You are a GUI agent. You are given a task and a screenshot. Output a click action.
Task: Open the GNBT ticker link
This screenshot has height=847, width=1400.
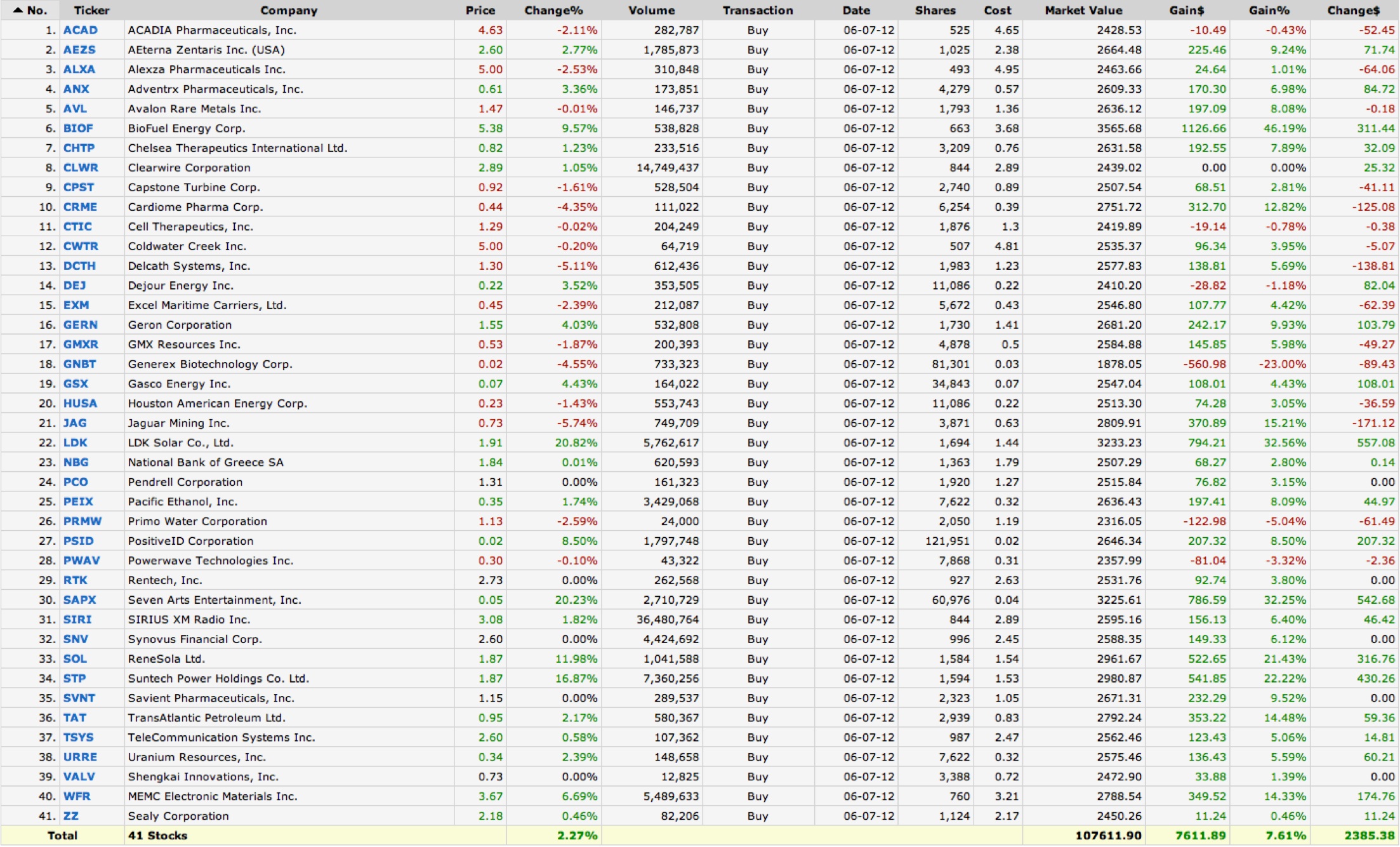click(79, 364)
